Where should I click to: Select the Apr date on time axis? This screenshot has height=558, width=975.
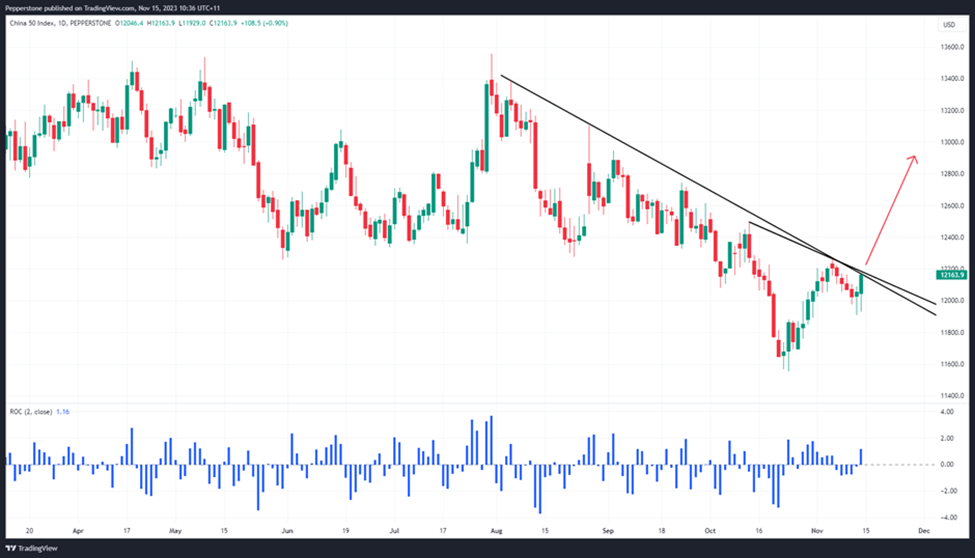77,530
